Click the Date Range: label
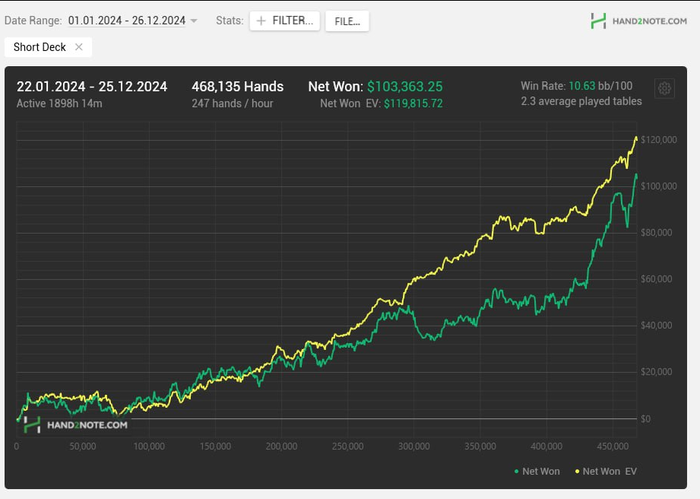Screen dimensions: 700x499 click(x=33, y=21)
